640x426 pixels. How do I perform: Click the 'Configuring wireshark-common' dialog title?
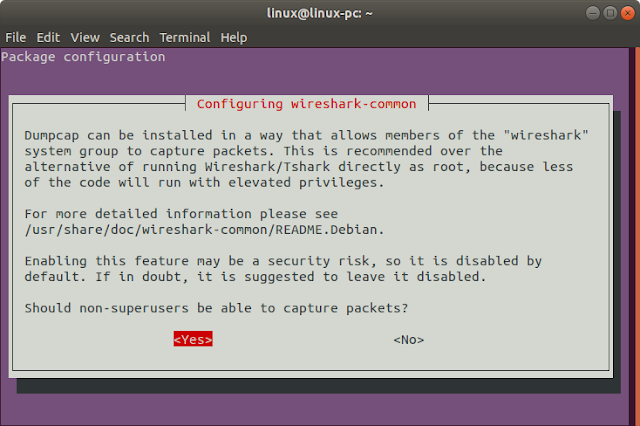307,104
